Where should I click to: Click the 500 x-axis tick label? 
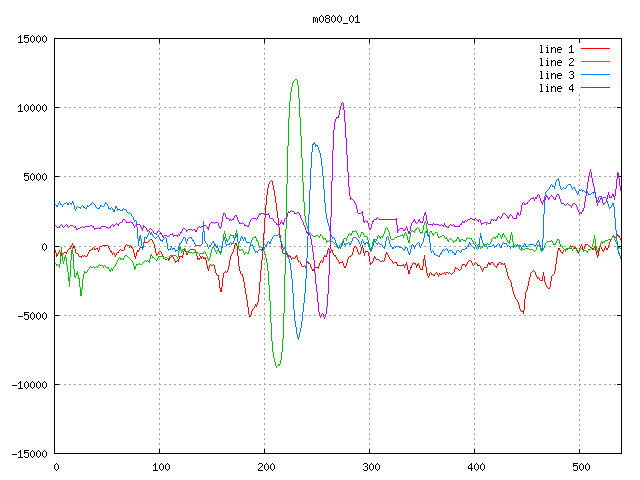coord(580,467)
